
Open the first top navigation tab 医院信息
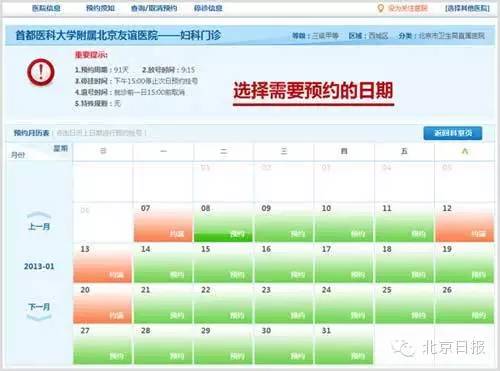coord(46,8)
